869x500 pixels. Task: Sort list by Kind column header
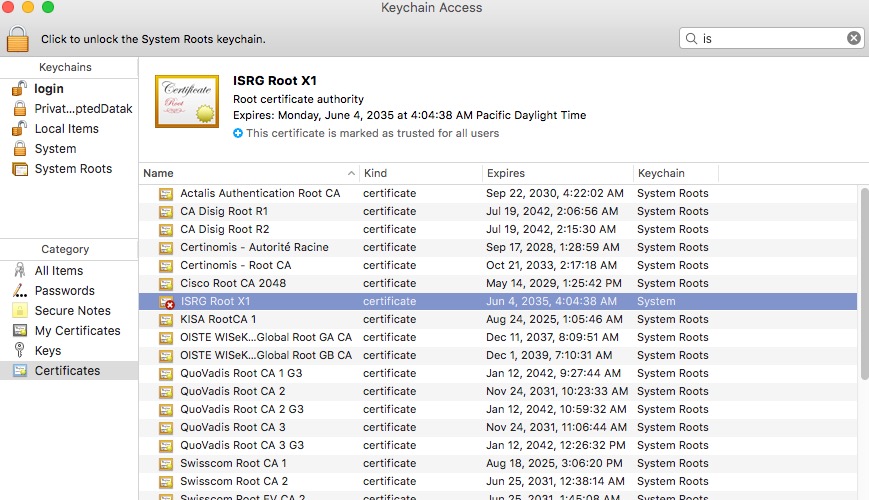pyautogui.click(x=418, y=173)
